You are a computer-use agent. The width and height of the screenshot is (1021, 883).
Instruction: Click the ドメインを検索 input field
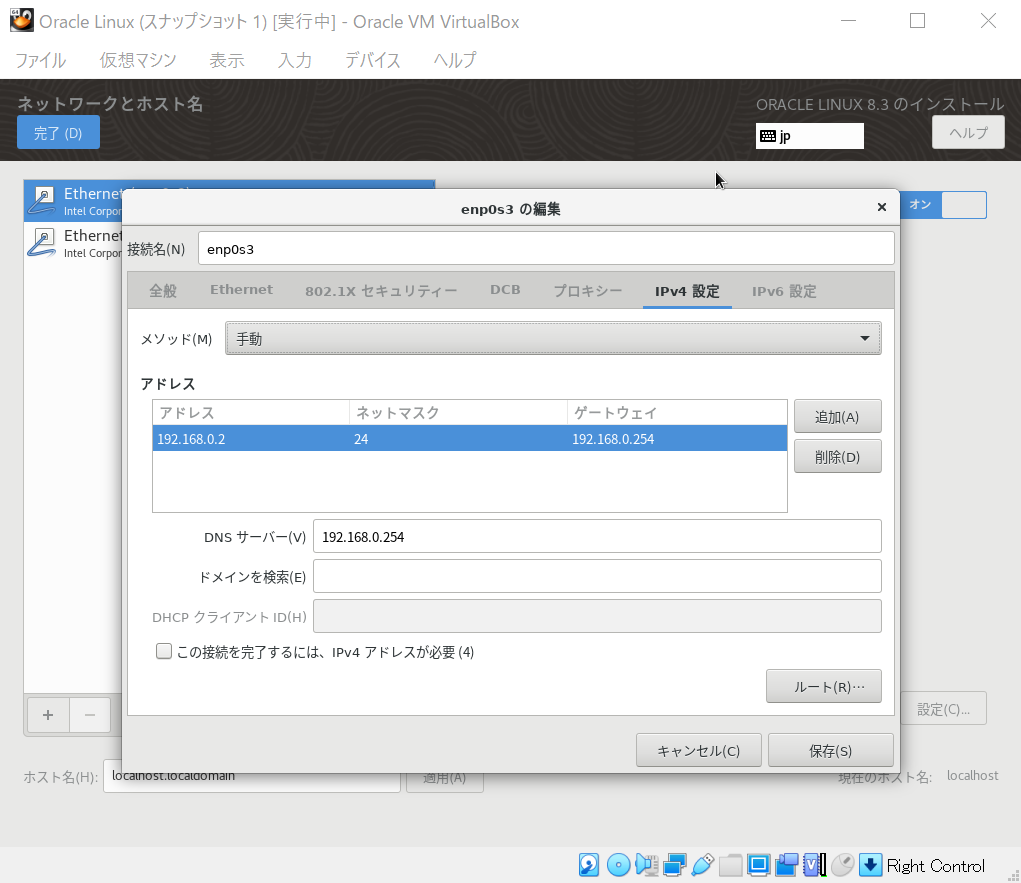pos(597,576)
